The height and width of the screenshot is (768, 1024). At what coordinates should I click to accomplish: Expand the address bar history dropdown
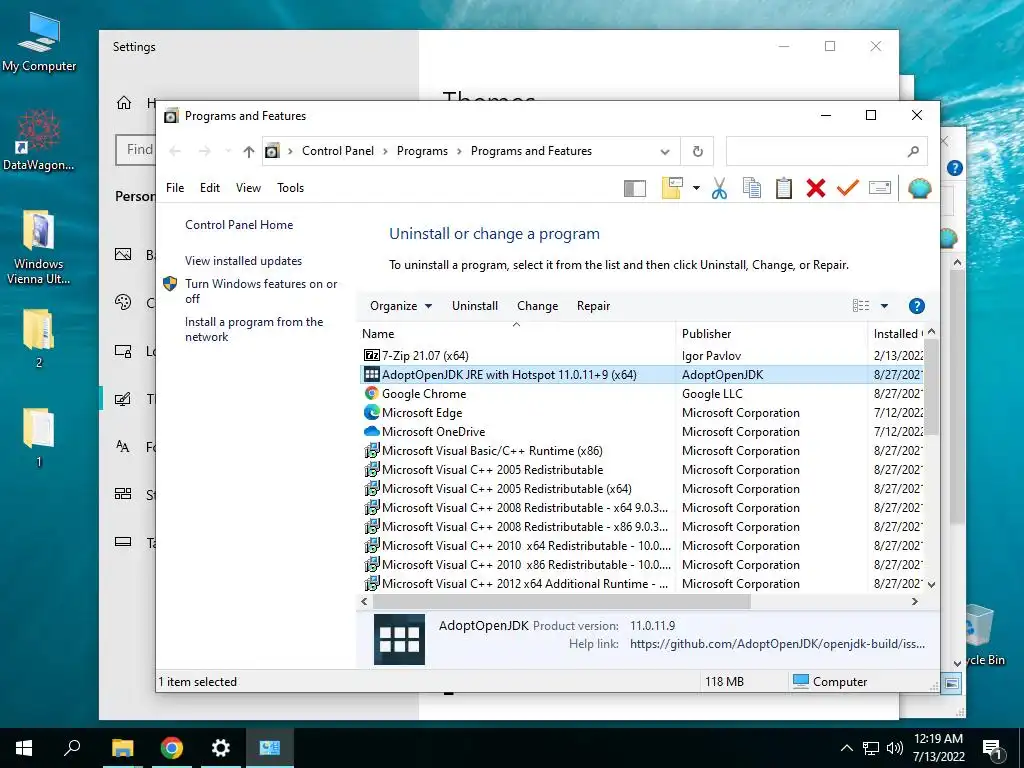(664, 152)
